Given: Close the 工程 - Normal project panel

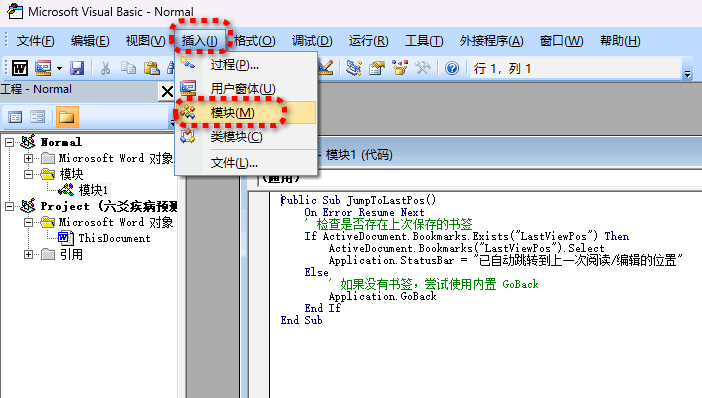Looking at the screenshot, I should click(x=167, y=92).
